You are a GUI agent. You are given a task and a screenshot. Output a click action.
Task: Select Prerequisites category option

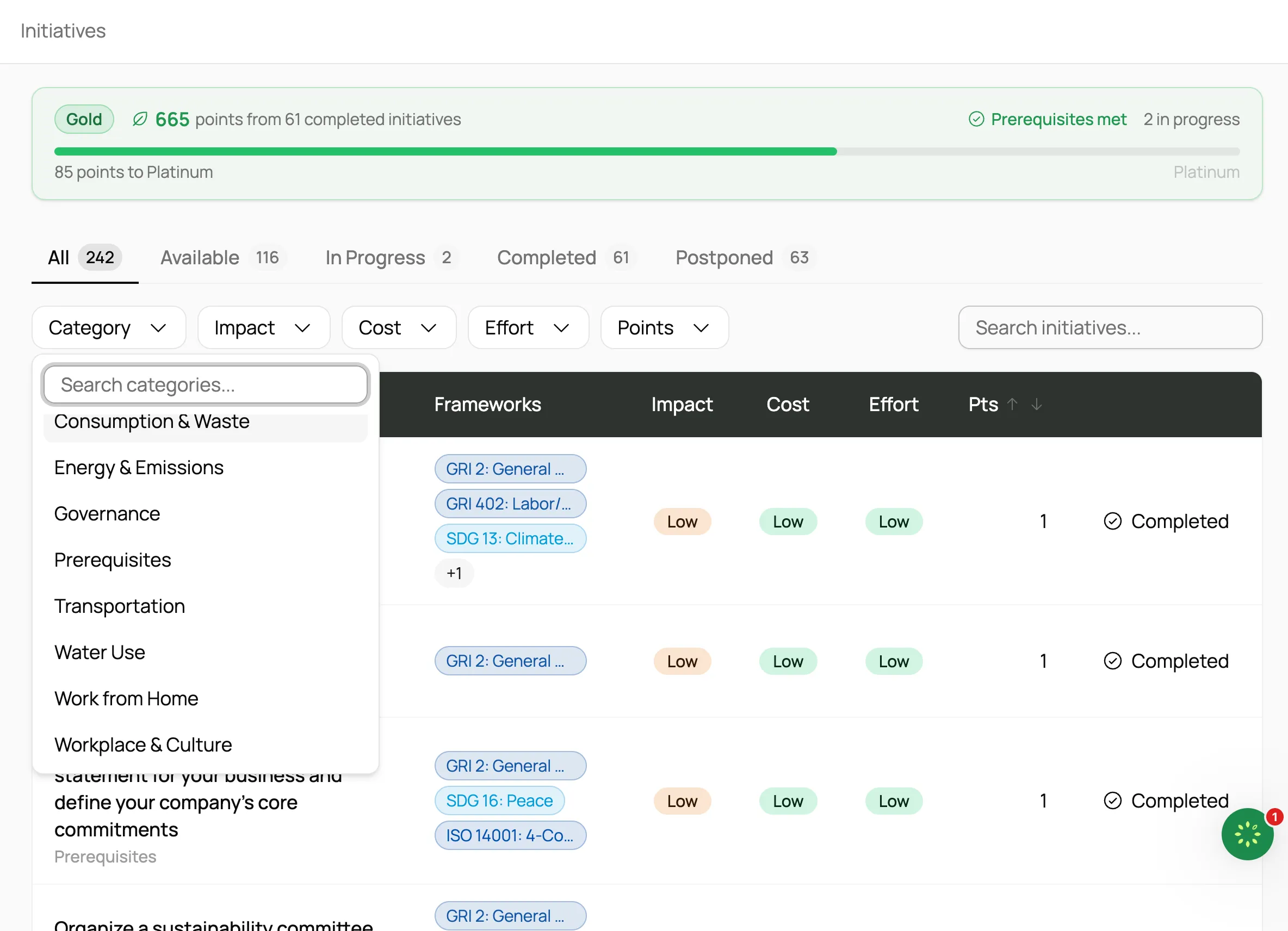click(206, 560)
